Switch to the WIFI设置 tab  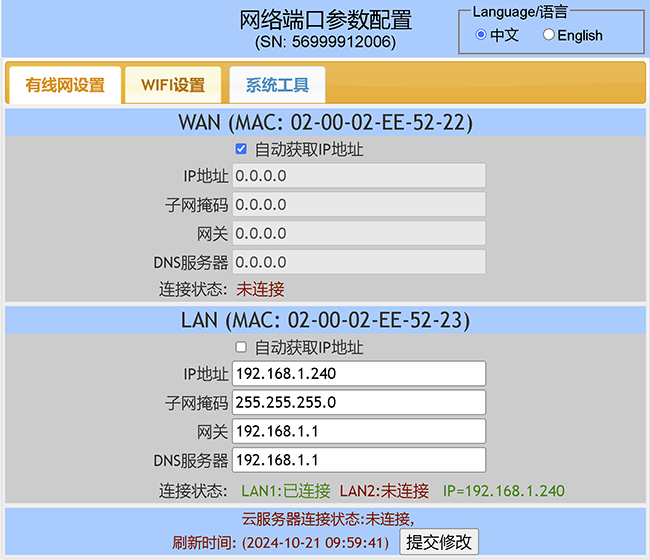click(173, 85)
